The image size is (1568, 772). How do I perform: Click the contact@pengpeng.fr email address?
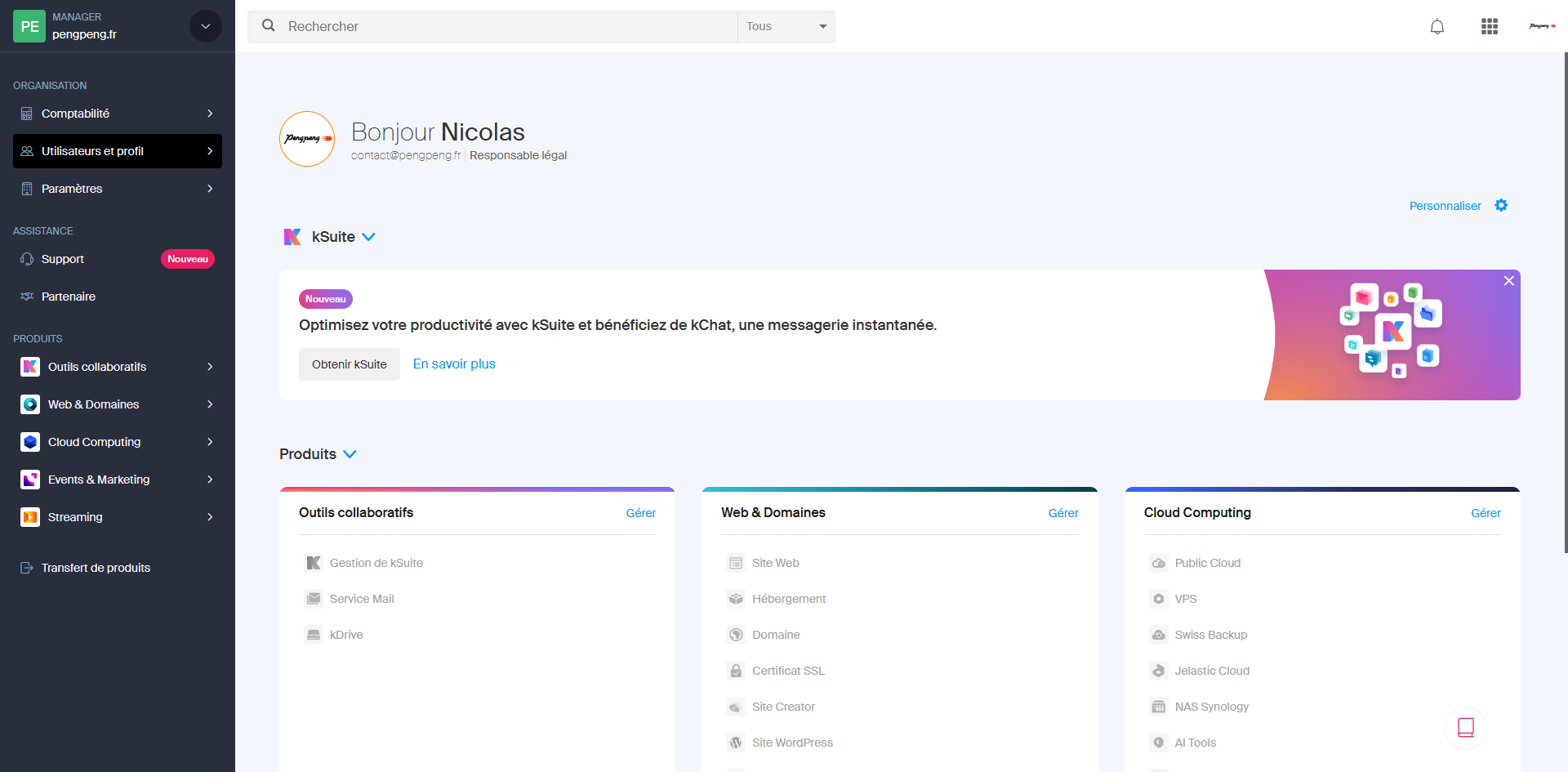(406, 155)
